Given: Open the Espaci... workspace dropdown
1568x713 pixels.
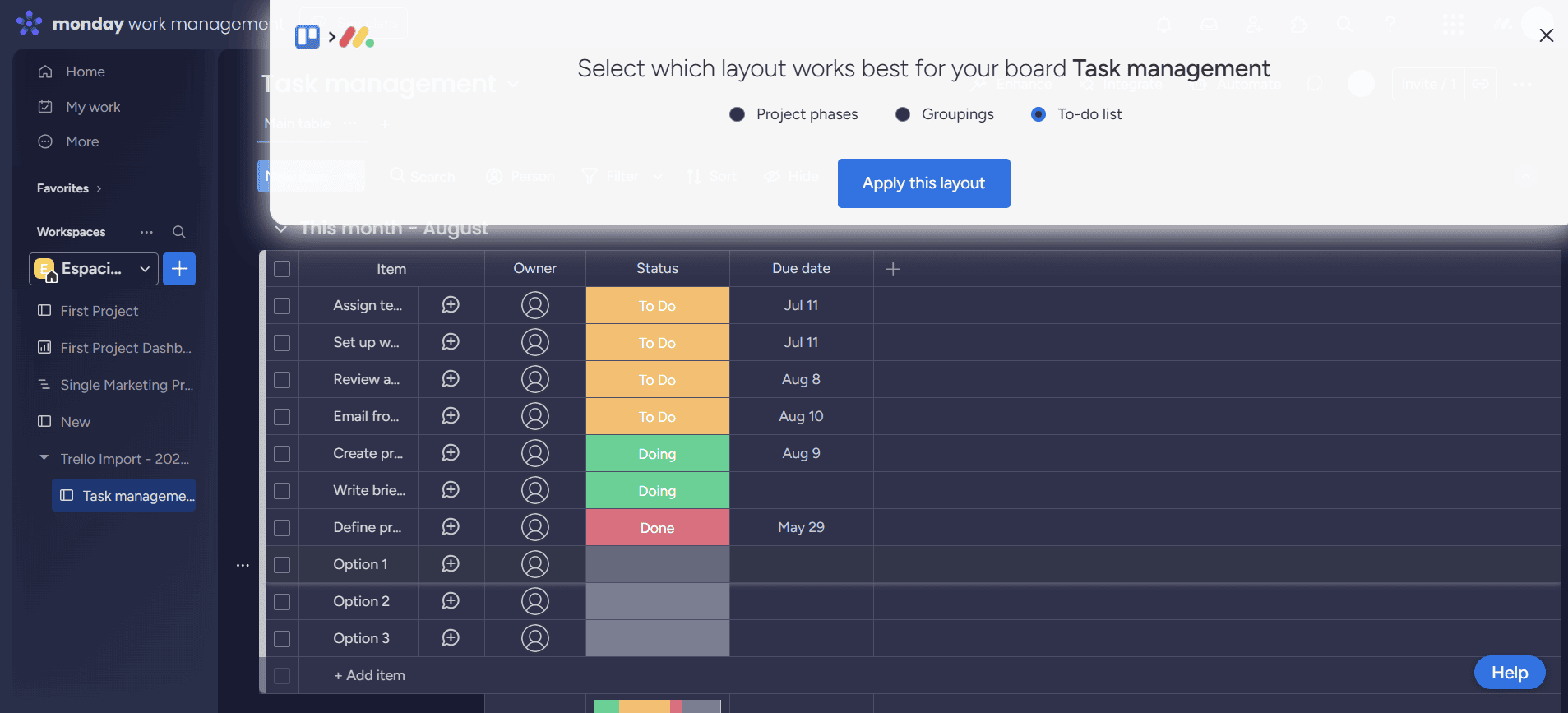Looking at the screenshot, I should [94, 269].
